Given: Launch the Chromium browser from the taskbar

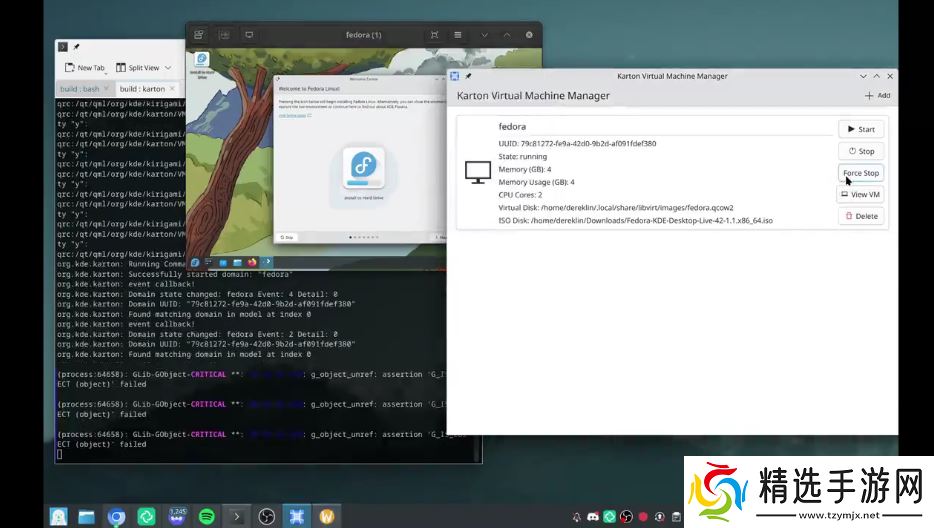Looking at the screenshot, I should [117, 517].
